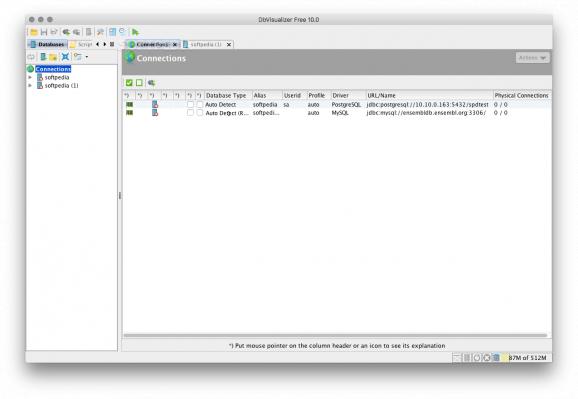The width and height of the screenshot is (578, 399).
Task: Close the Connections editor tab
Action: 175,45
